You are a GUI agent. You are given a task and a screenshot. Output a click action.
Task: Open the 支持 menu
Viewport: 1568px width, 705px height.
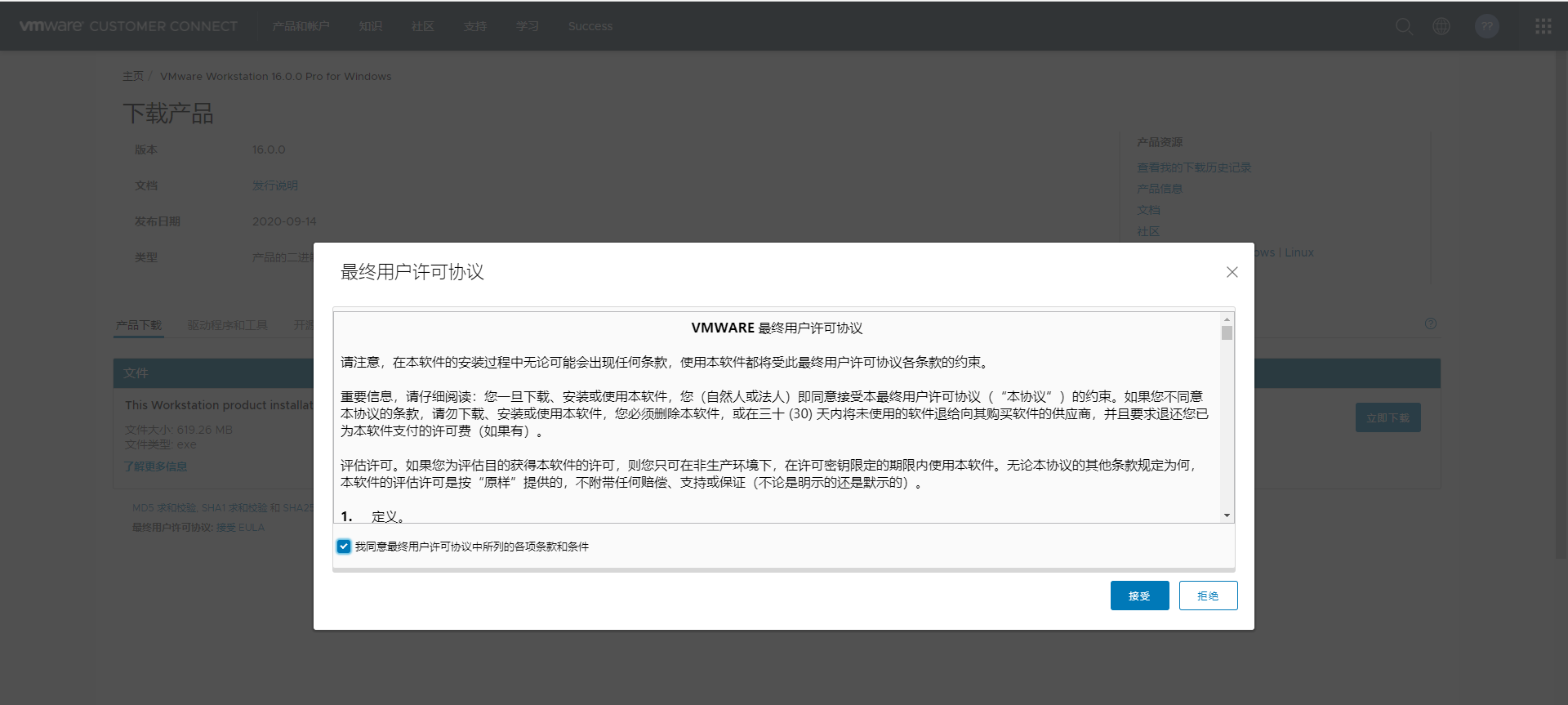click(475, 26)
